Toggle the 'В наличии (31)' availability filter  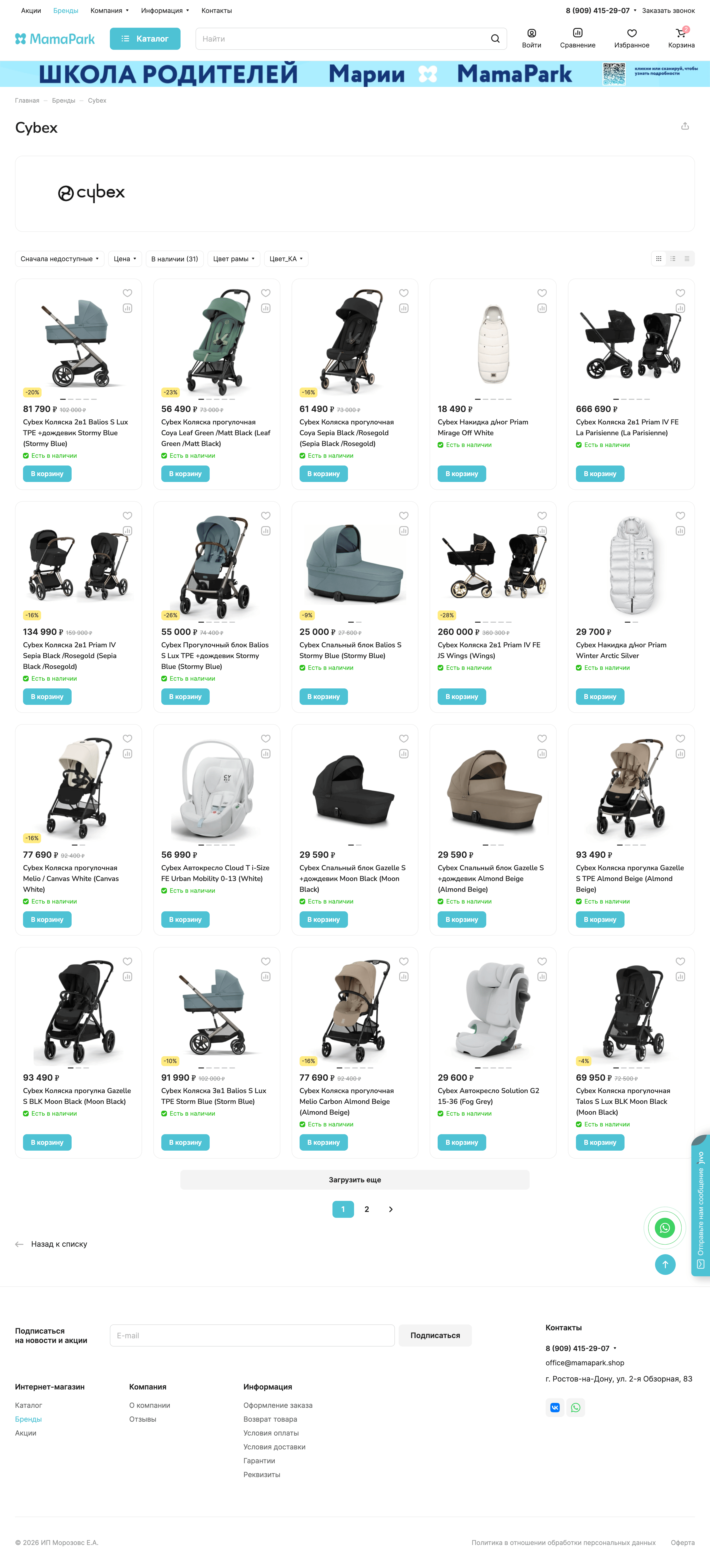(175, 259)
